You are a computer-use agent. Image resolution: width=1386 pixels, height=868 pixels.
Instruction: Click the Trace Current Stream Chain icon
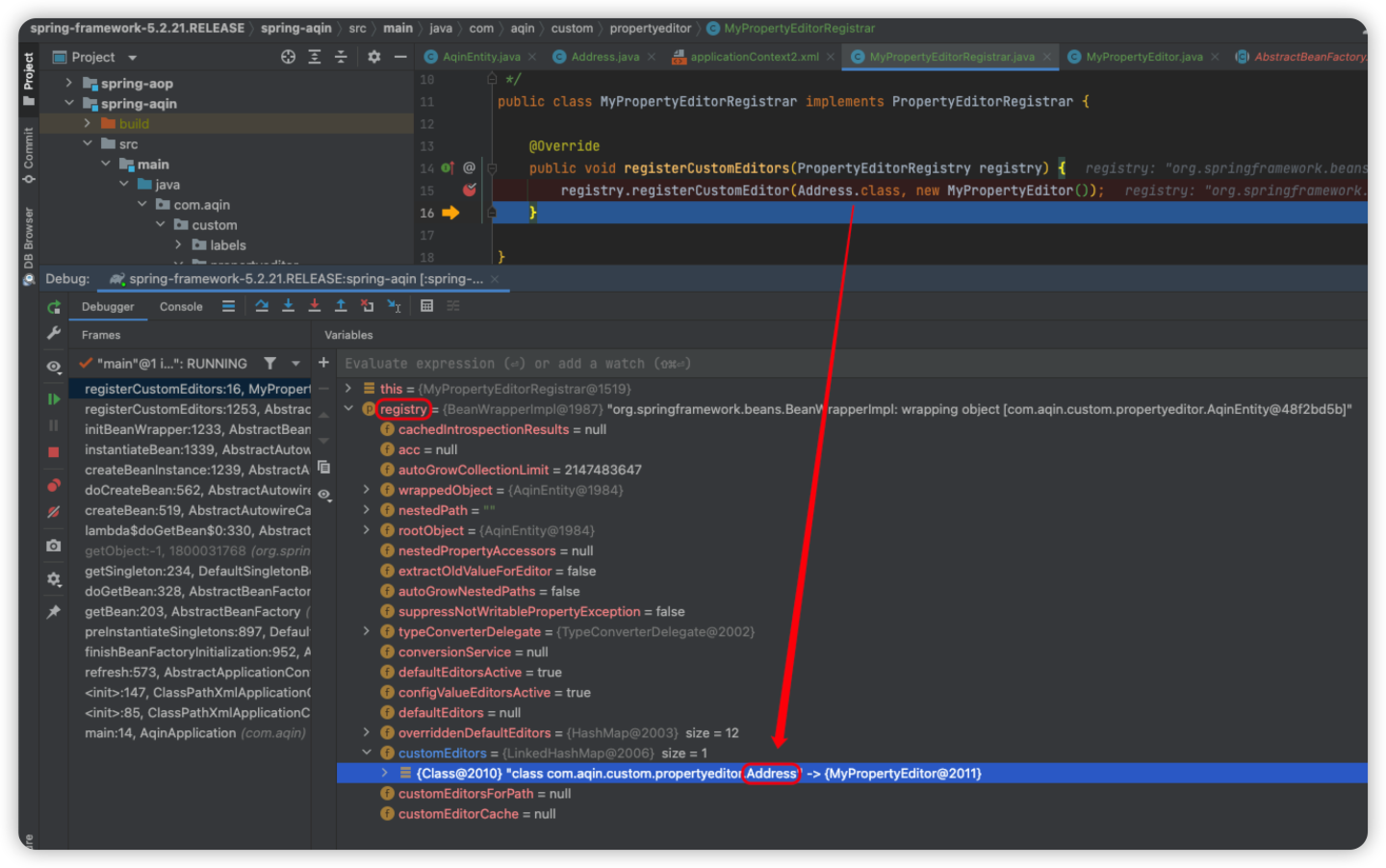click(x=453, y=306)
